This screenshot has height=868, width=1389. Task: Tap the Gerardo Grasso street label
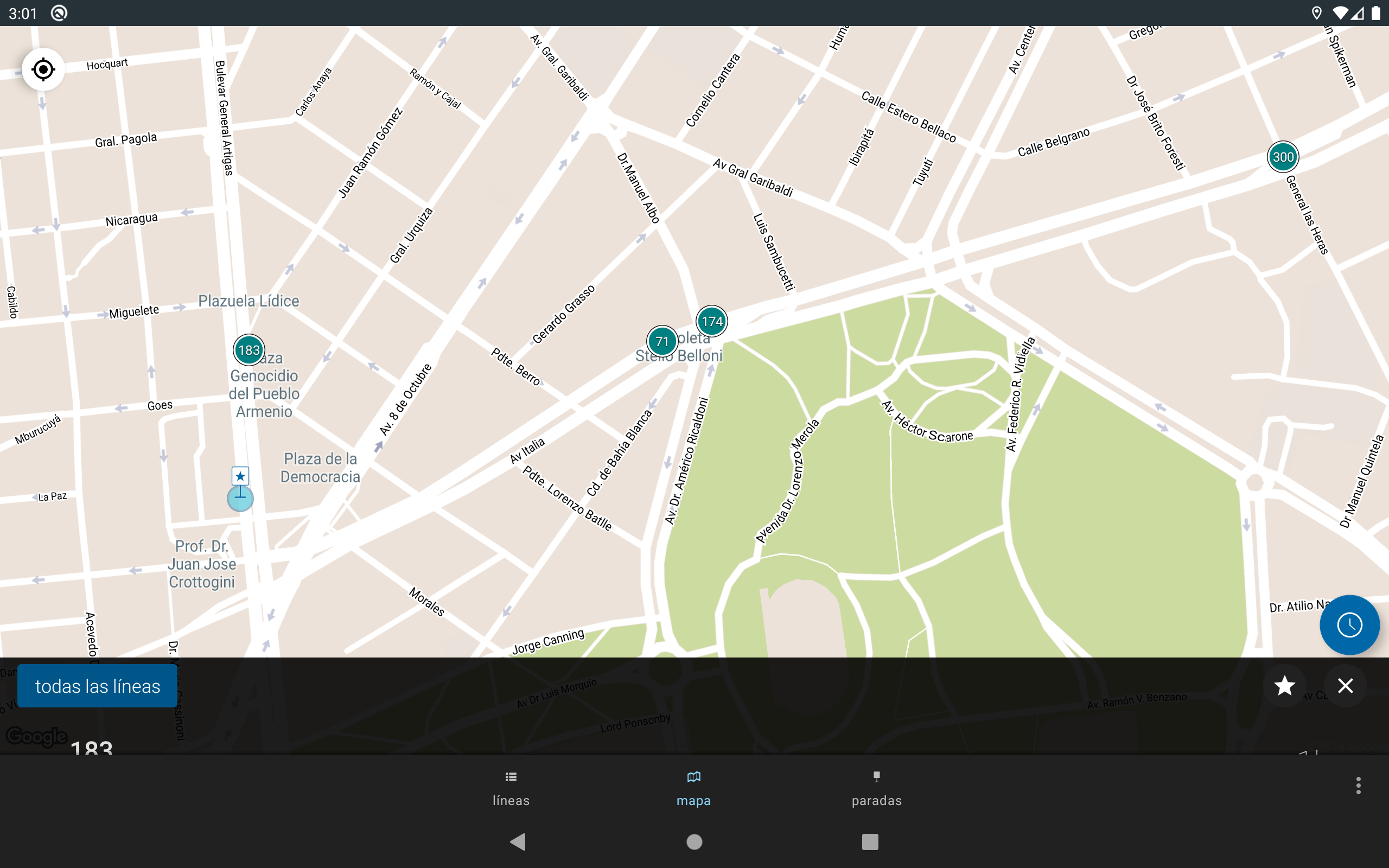(x=563, y=314)
